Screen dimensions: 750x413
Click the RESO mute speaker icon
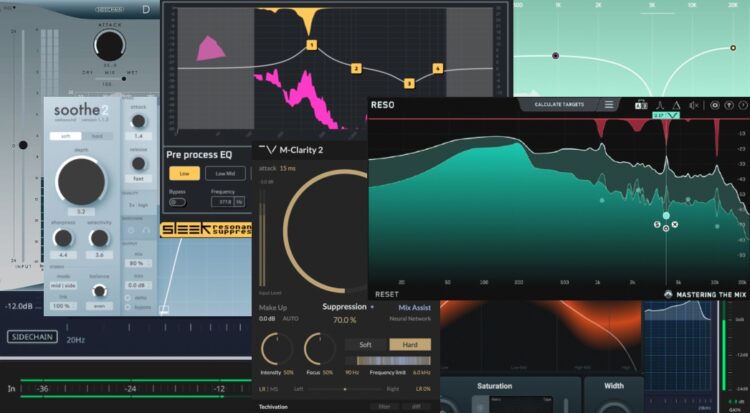coord(693,104)
